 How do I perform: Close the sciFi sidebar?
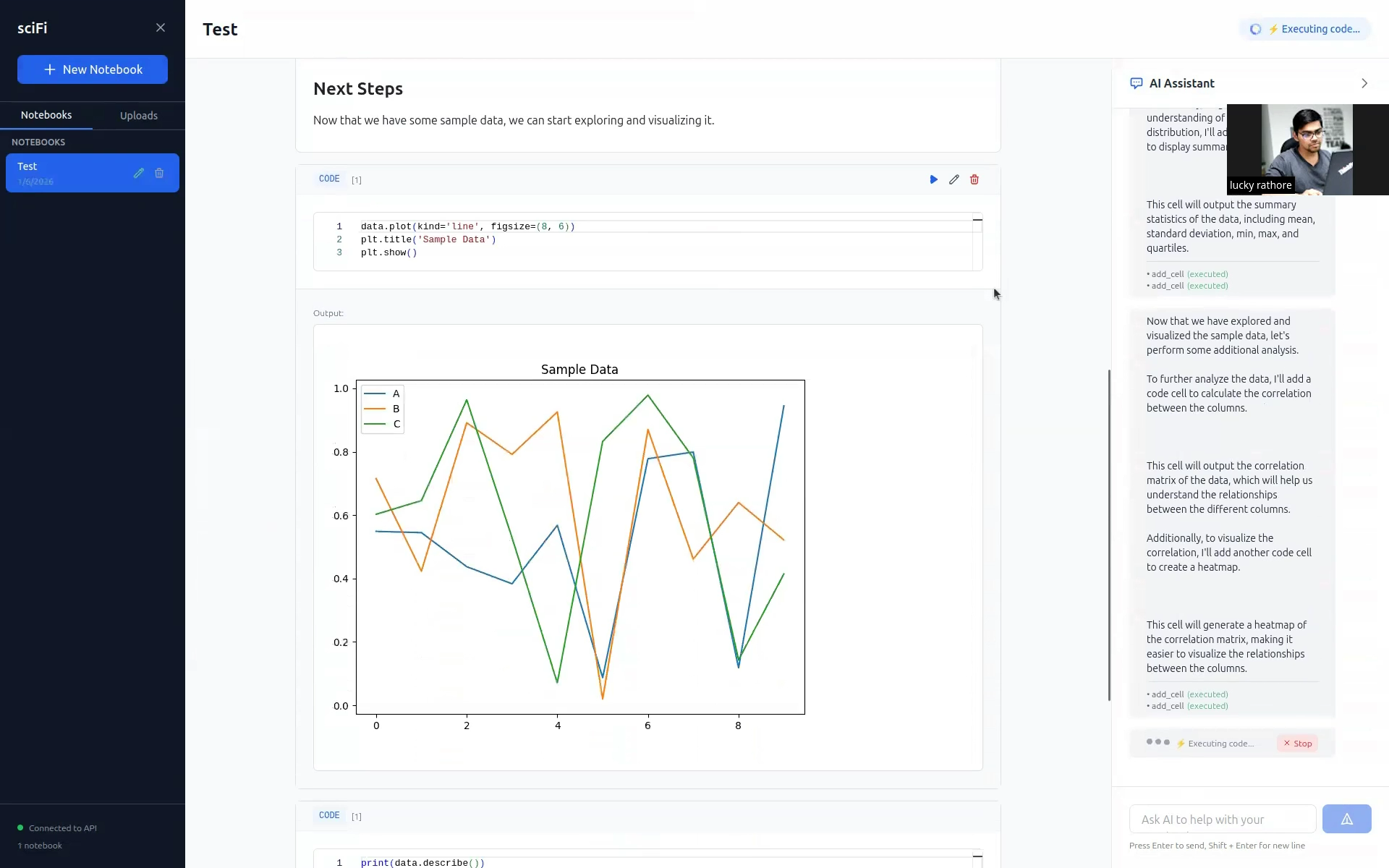click(x=161, y=27)
